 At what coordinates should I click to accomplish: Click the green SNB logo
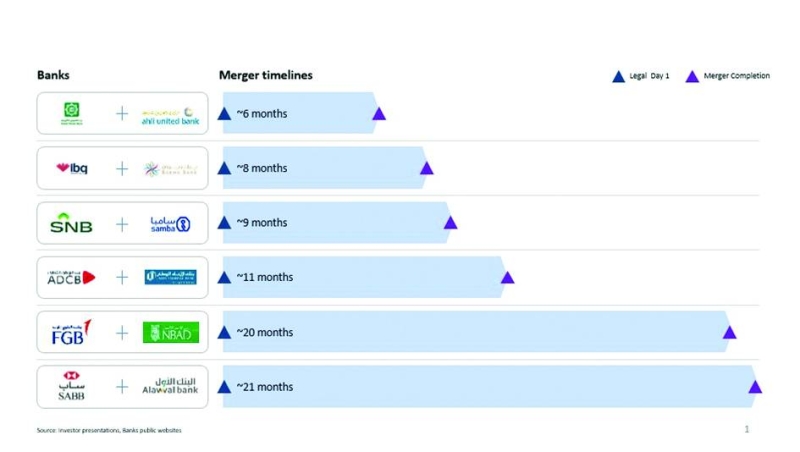click(71, 224)
